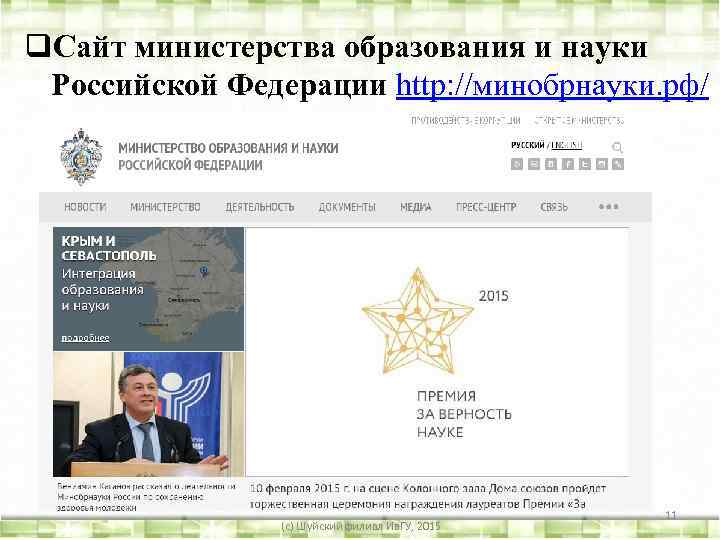Click the Шуйский филиал ИвГУ footer text

pos(360,526)
